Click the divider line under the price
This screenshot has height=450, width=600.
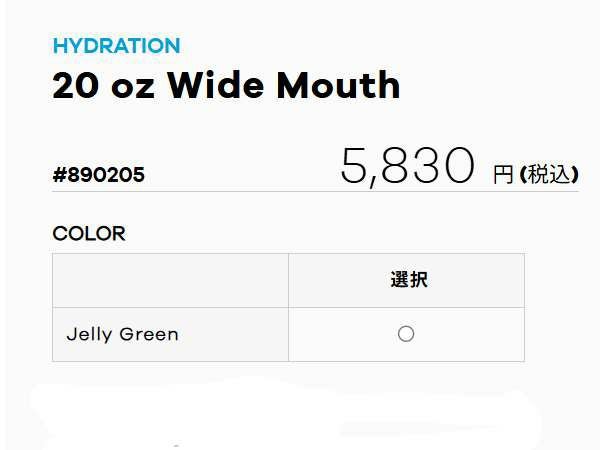[x=315, y=191]
